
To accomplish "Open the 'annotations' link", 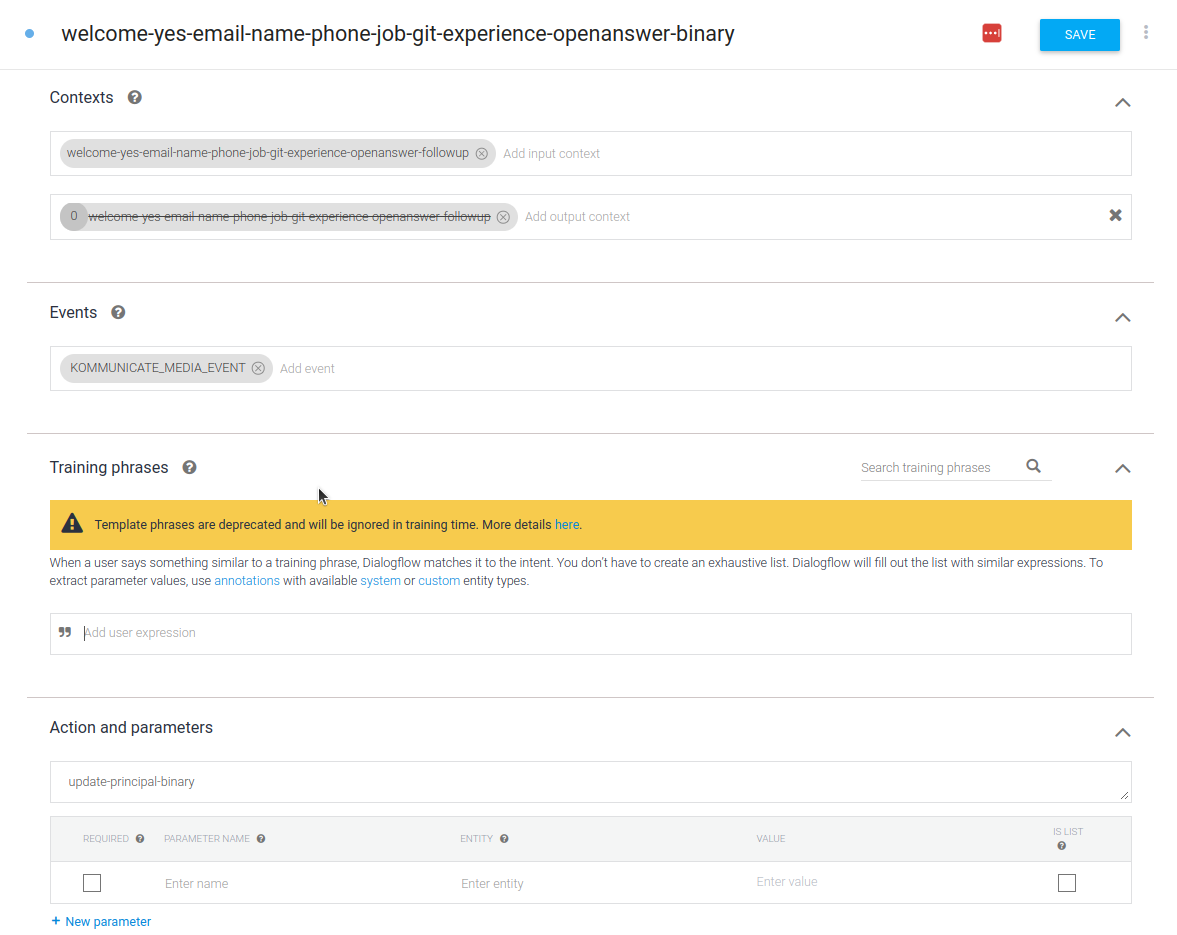I will tap(247, 581).
